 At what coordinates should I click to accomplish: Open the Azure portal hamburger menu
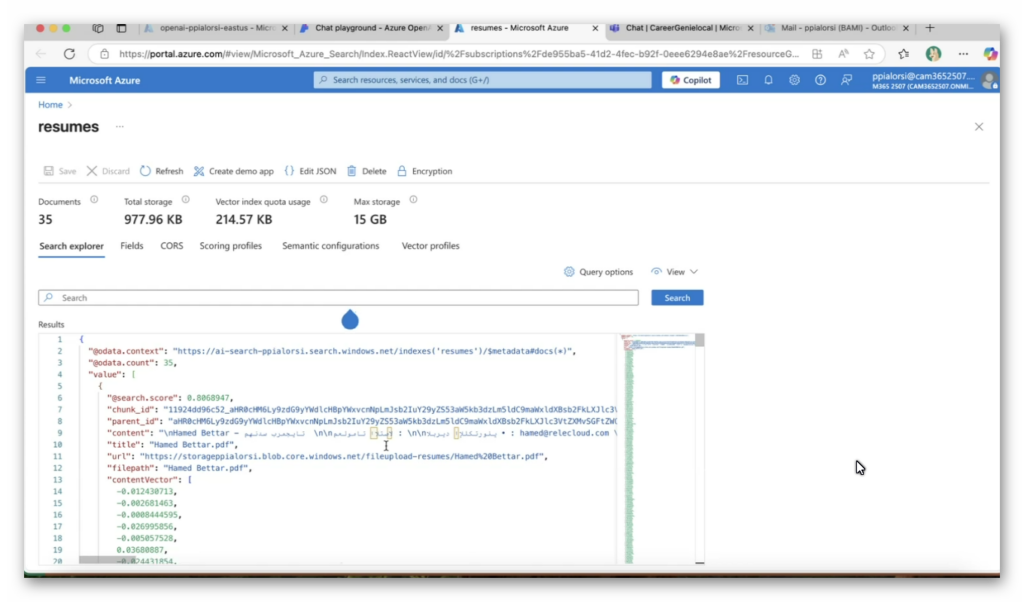coord(40,80)
